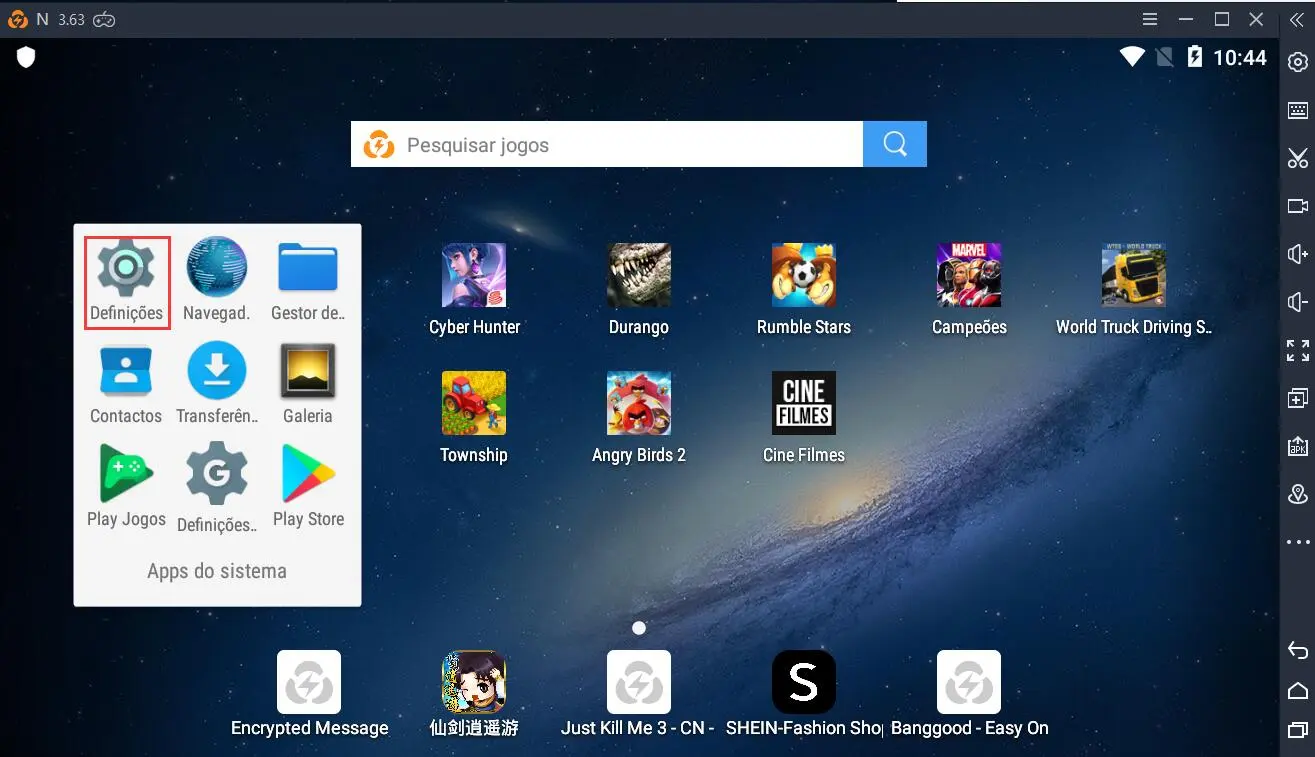The width and height of the screenshot is (1315, 757).
Task: Launch the Durango game
Action: (638, 290)
